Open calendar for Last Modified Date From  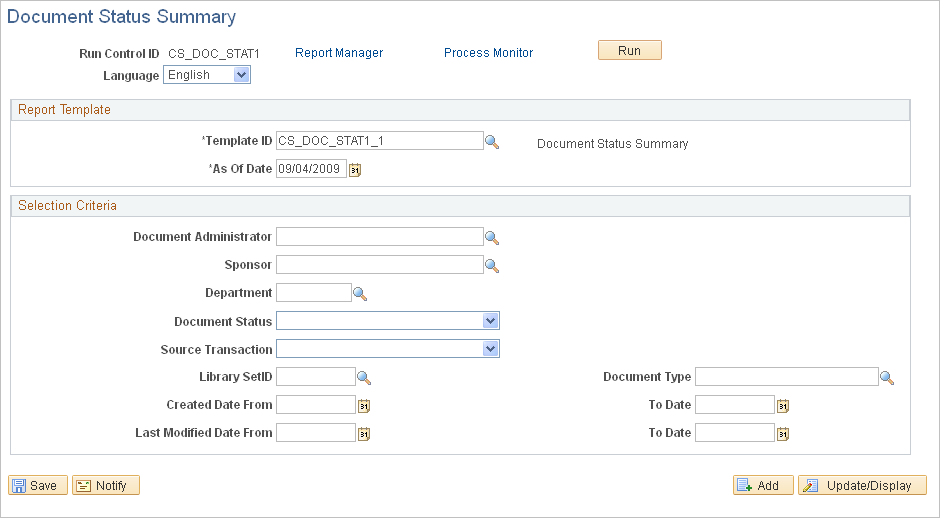[x=364, y=434]
